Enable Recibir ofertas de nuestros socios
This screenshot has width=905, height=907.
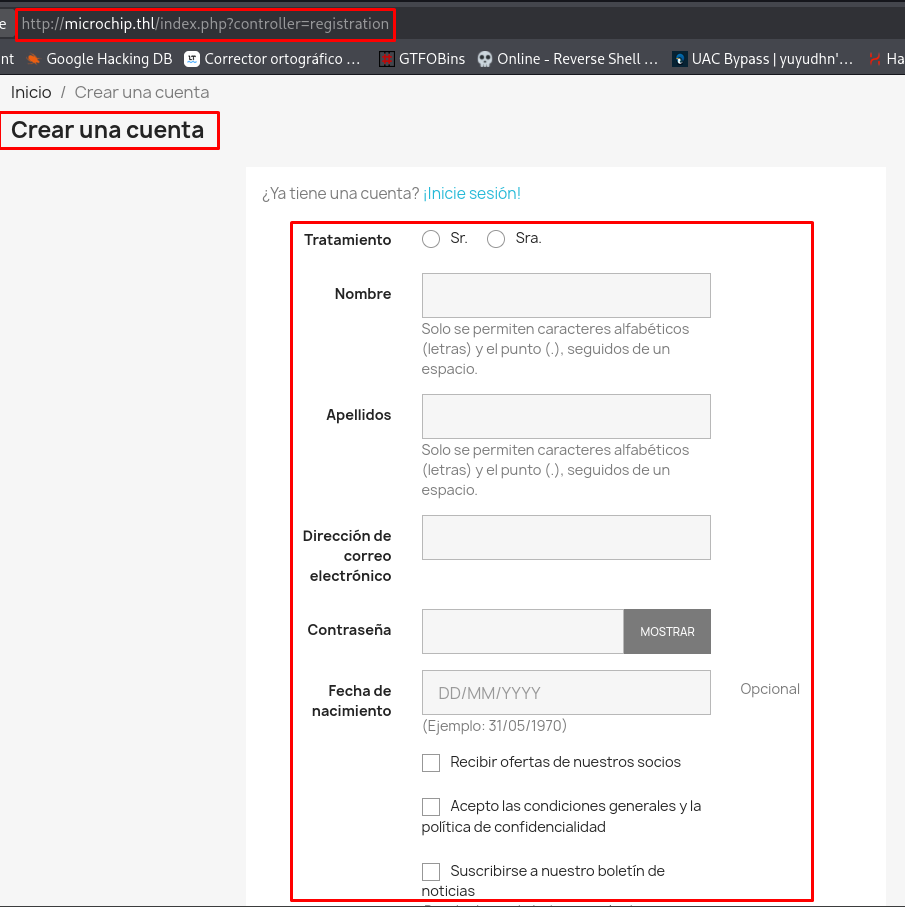pos(431,763)
